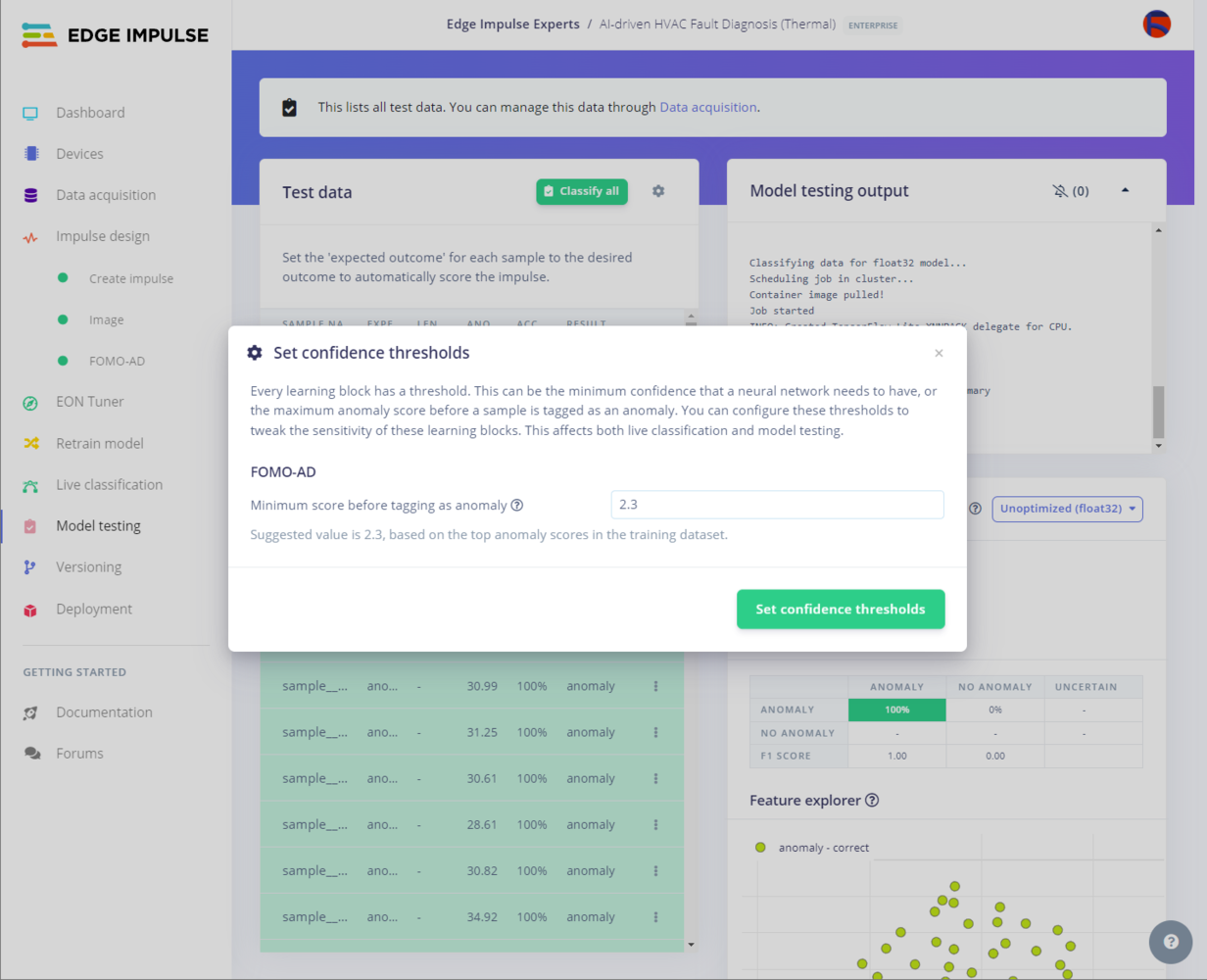
Task: Click the EON Tuner compass icon
Action: pos(30,402)
